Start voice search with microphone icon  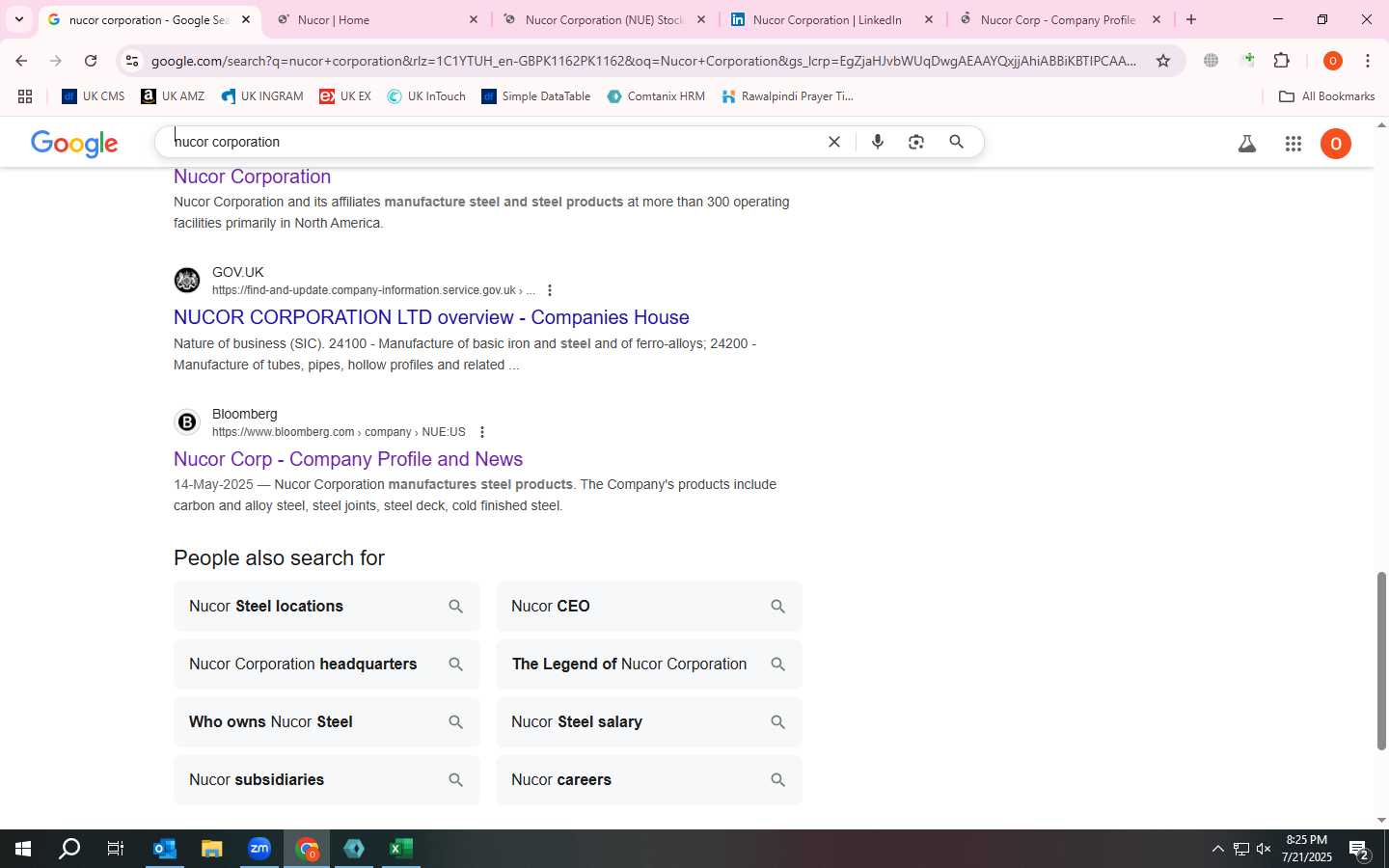tap(878, 142)
